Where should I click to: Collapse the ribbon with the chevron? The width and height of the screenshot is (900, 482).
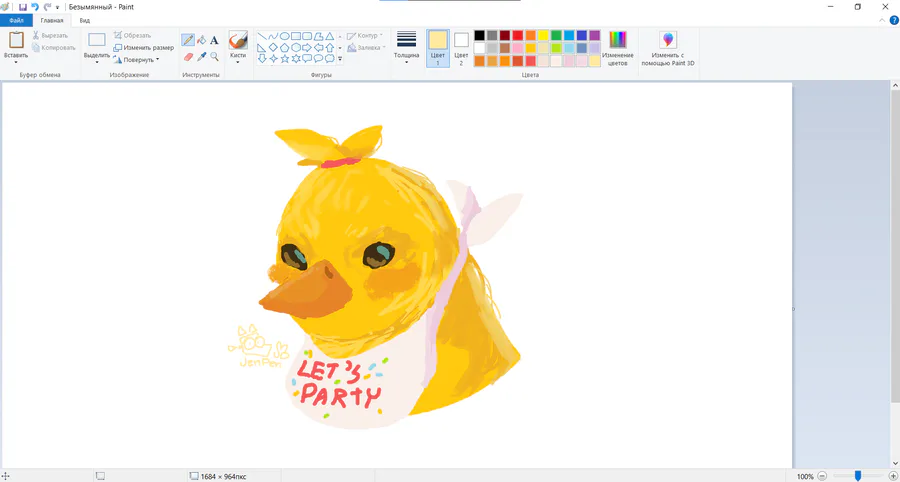coord(882,20)
